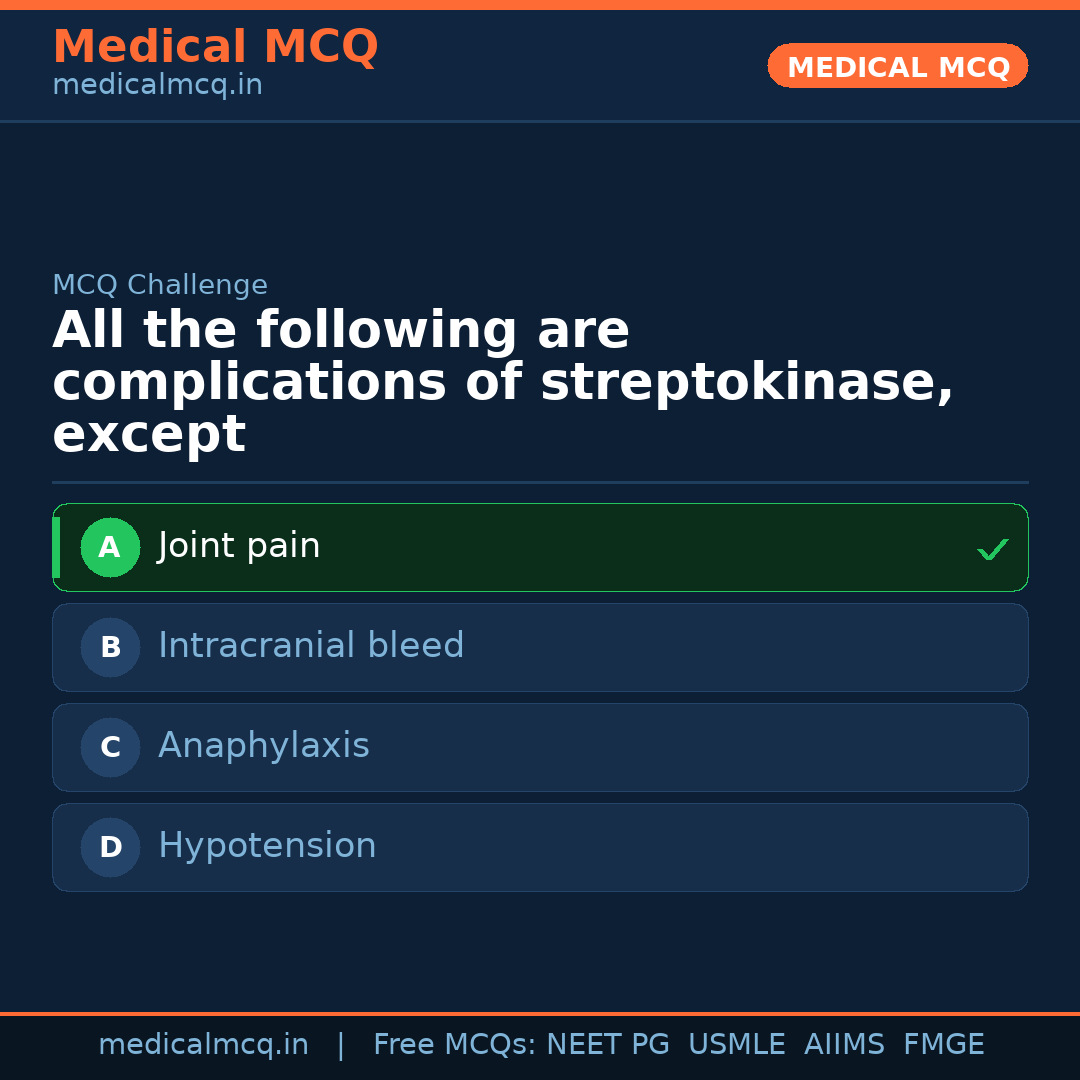Click the circular A badge icon
The height and width of the screenshot is (1080, 1080).
click(x=110, y=547)
